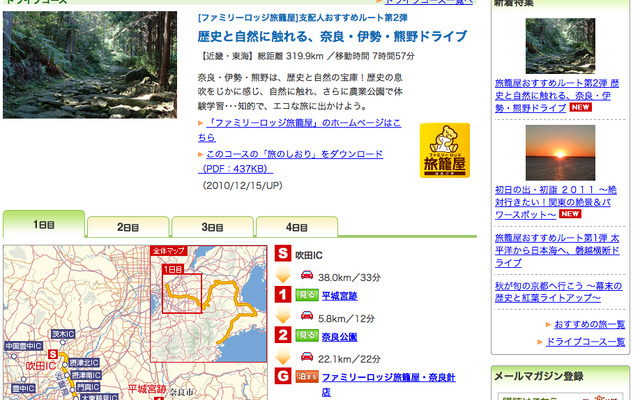Screen dimensions: 640x400
Task: Switch to the 4日目 tab
Action: (x=297, y=227)
